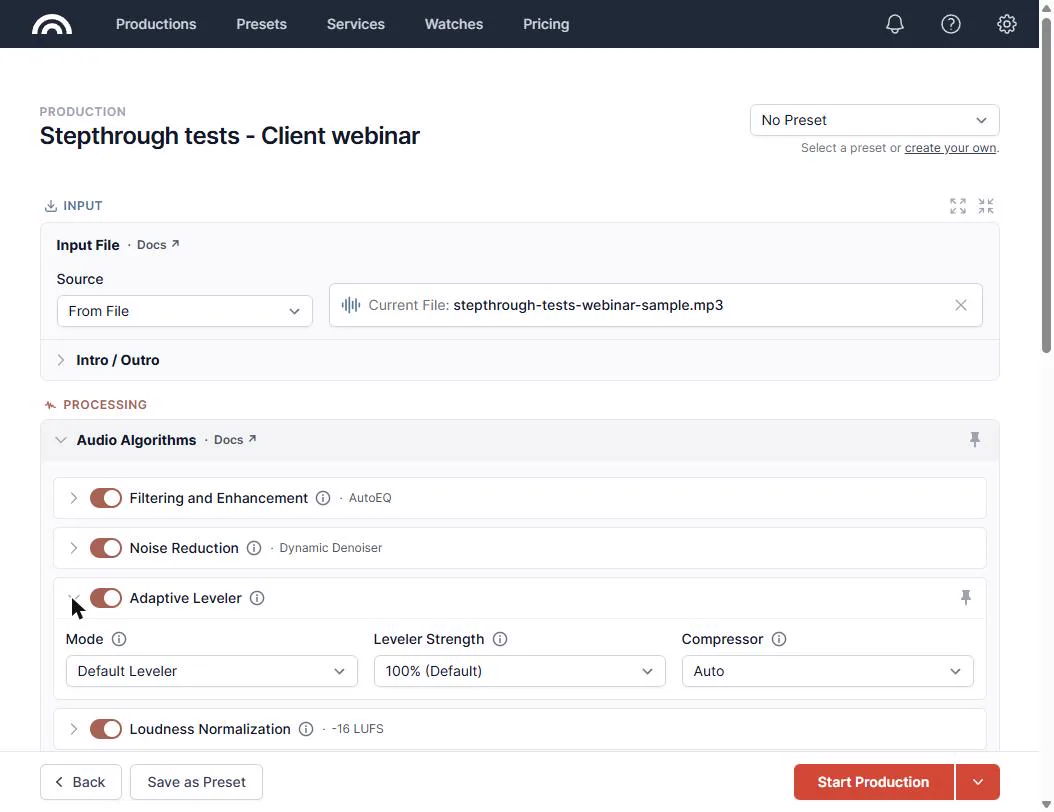The width and height of the screenshot is (1054, 812).
Task: Show info for Loudness Normalization
Action: [306, 729]
